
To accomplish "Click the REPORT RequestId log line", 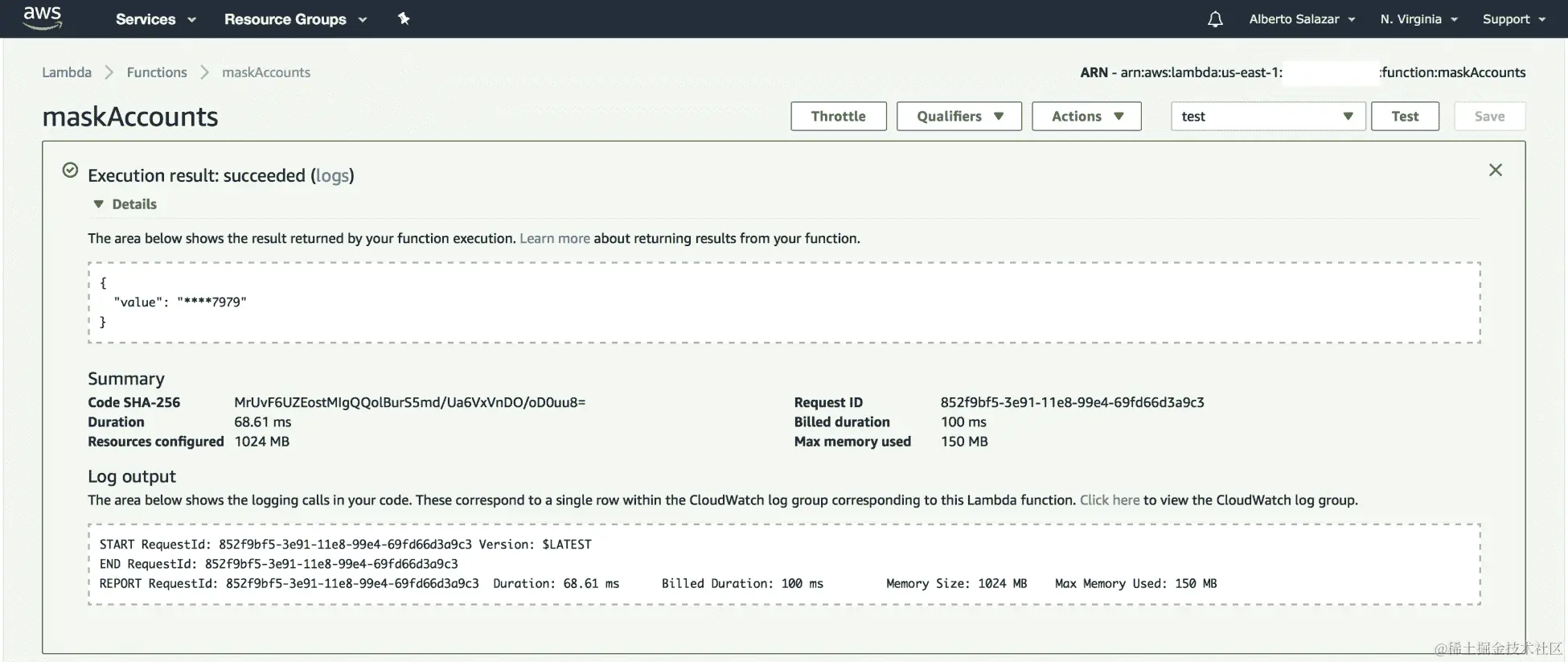I will coord(658,584).
